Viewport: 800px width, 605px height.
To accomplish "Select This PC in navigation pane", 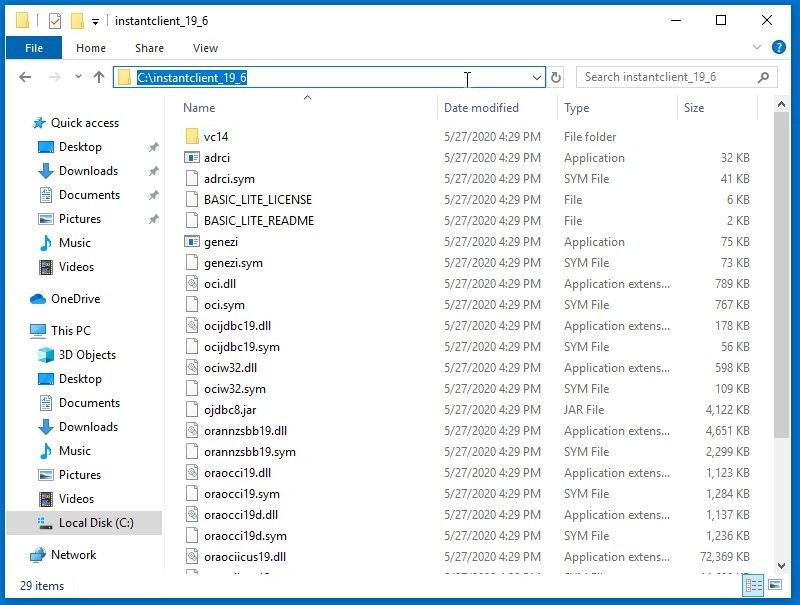I will point(60,331).
